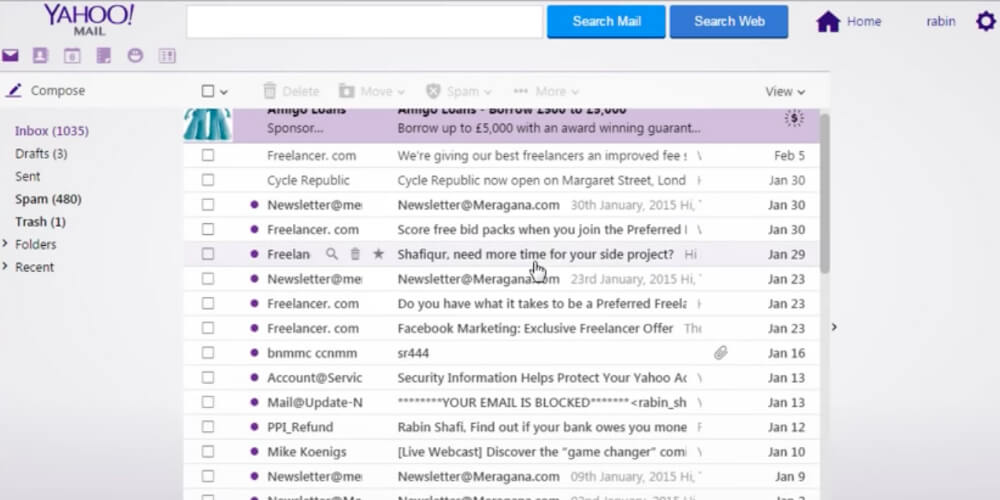Image resolution: width=1000 pixels, height=500 pixels.
Task: Open the Sent folder
Action: (x=27, y=176)
